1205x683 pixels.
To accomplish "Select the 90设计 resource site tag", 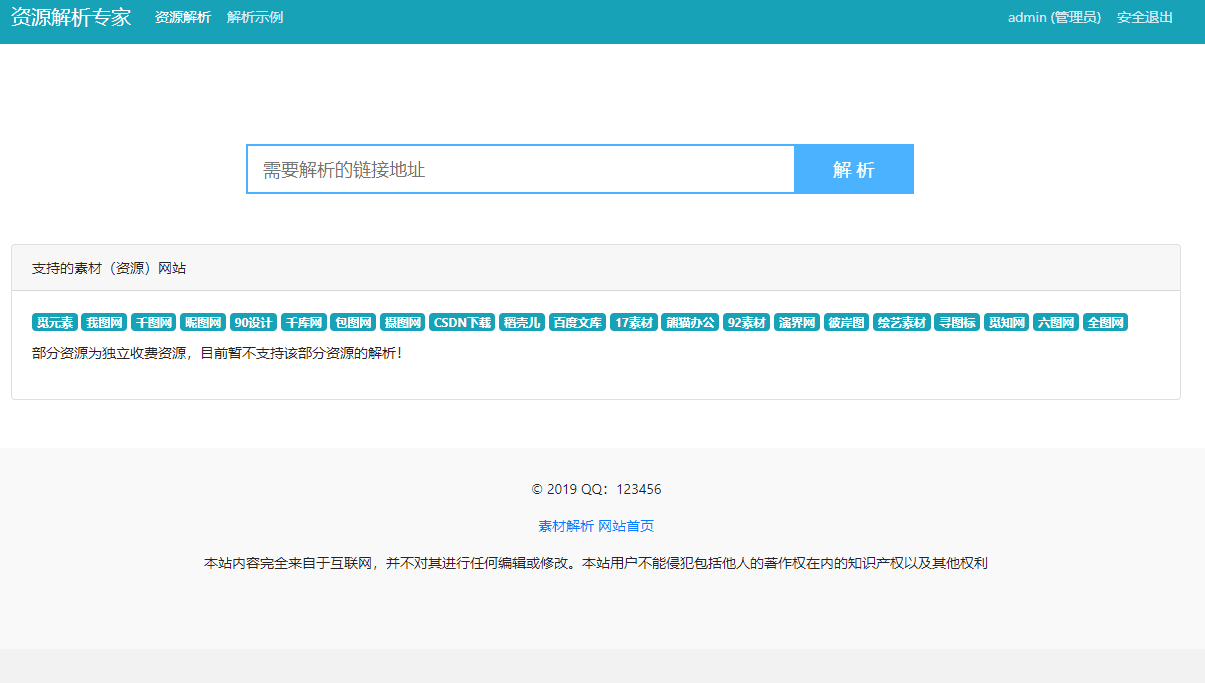I will tap(255, 322).
